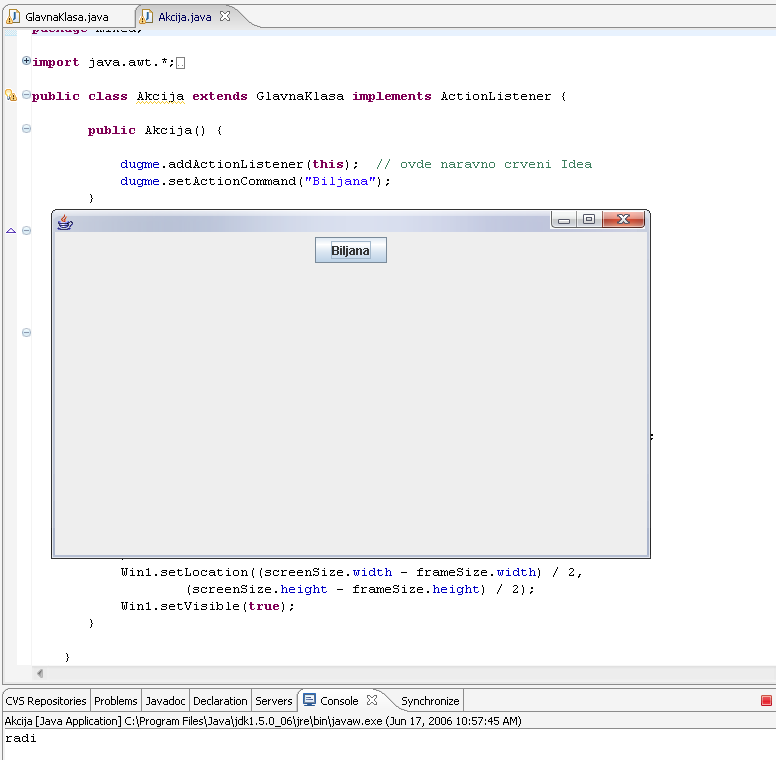Click the warning marker beside class Akcija

[x=10, y=95]
